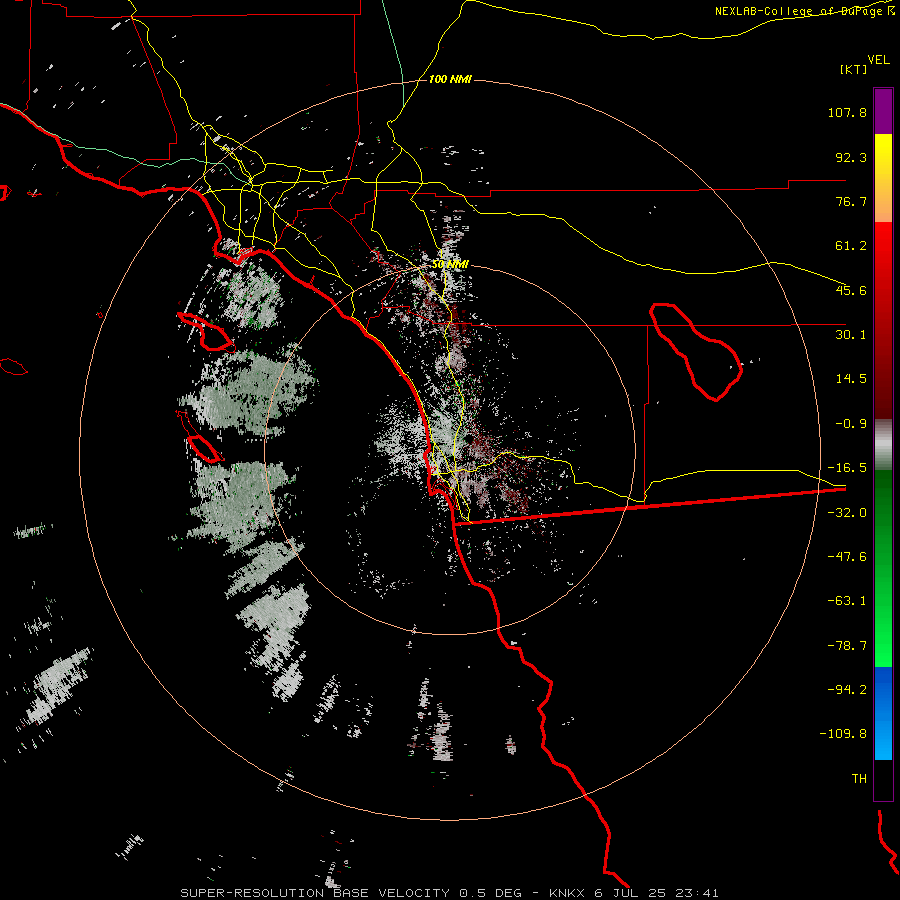Screen dimensions: 900x900
Task: Click the Salton Sea red outline on the map
Action: pos(696,351)
